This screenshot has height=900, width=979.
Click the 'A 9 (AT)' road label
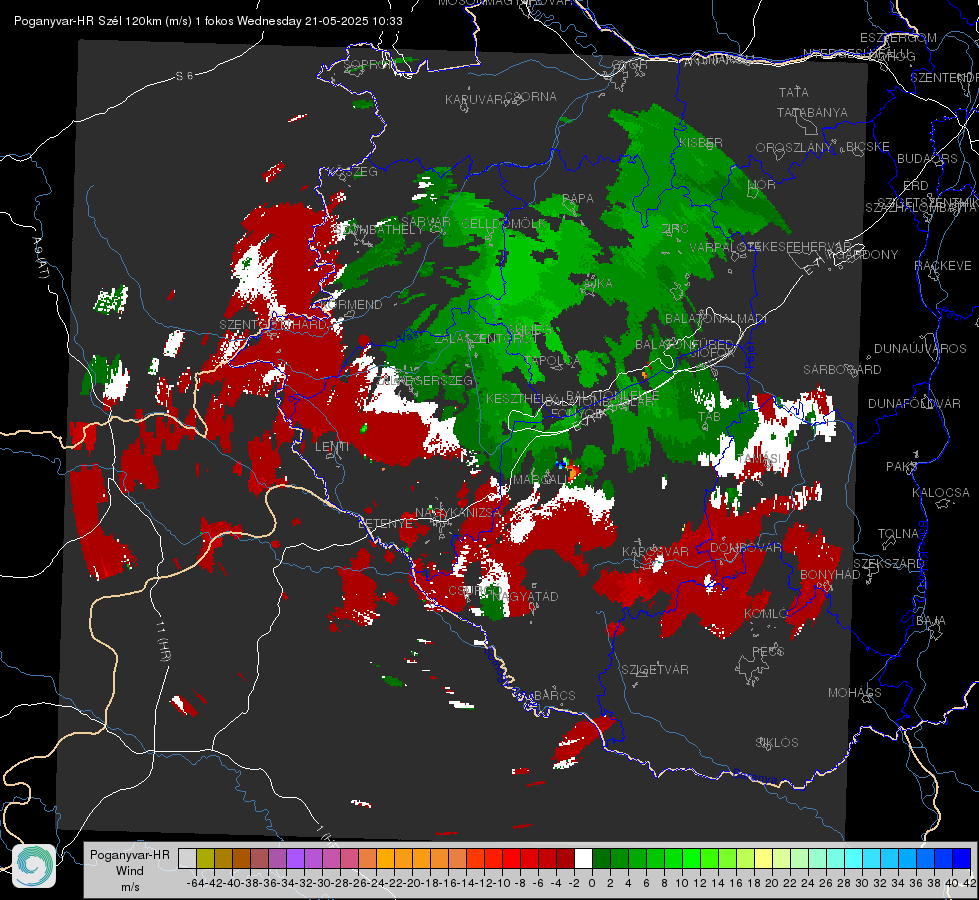pos(42,258)
